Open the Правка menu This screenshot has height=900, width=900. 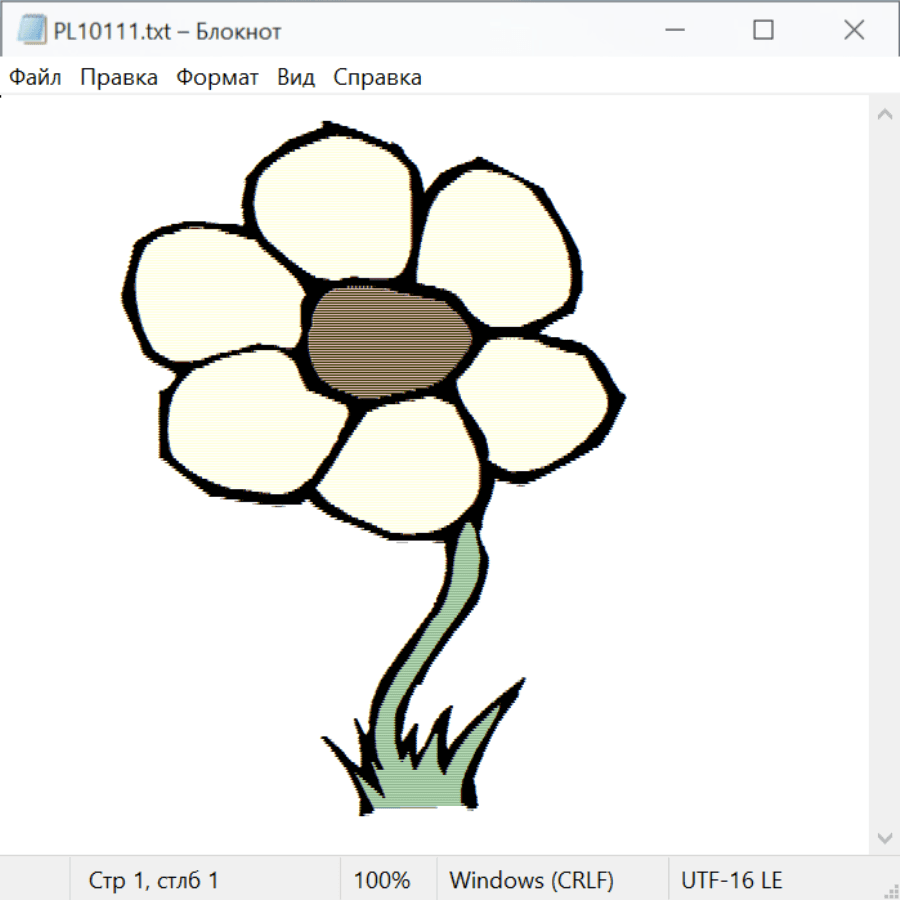pos(119,78)
